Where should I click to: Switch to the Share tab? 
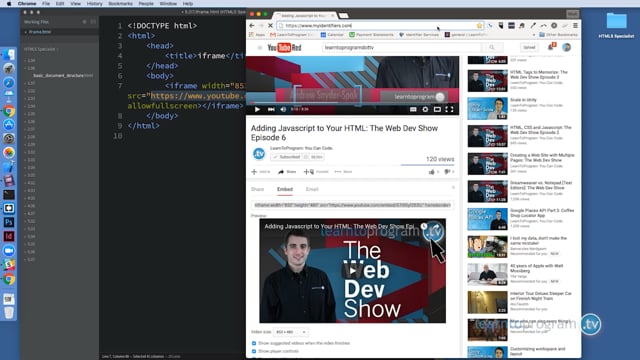click(x=258, y=189)
